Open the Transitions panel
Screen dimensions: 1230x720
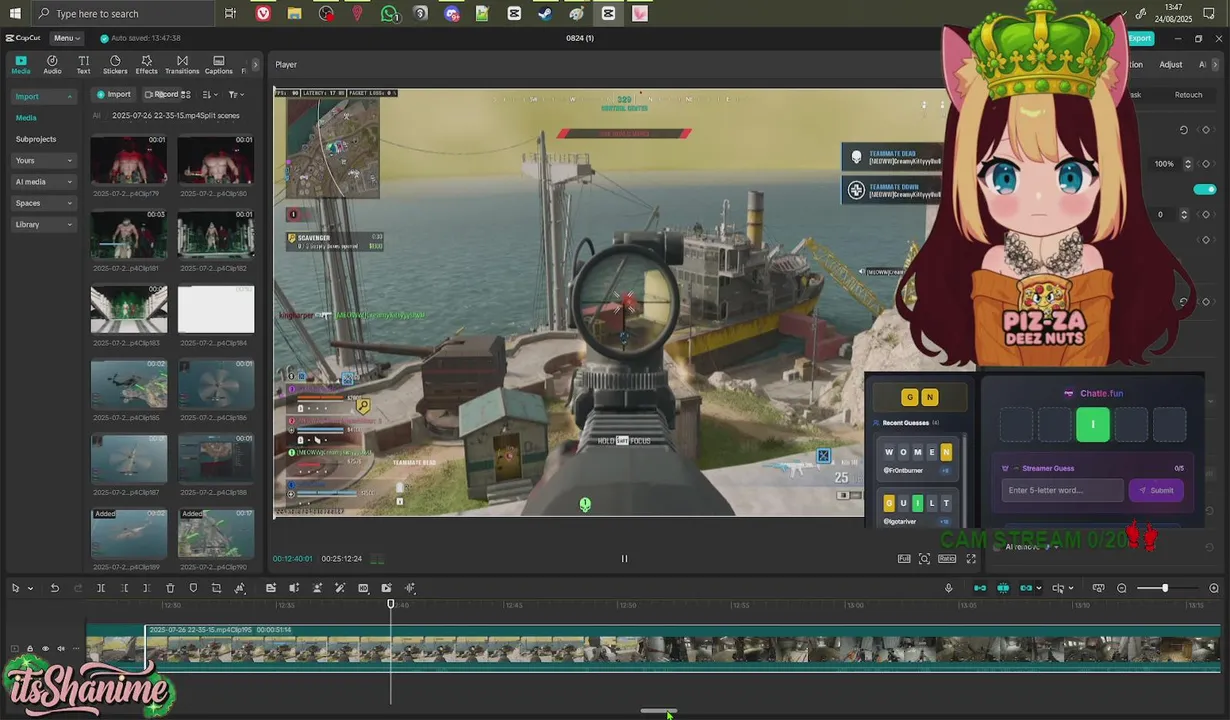pos(182,65)
